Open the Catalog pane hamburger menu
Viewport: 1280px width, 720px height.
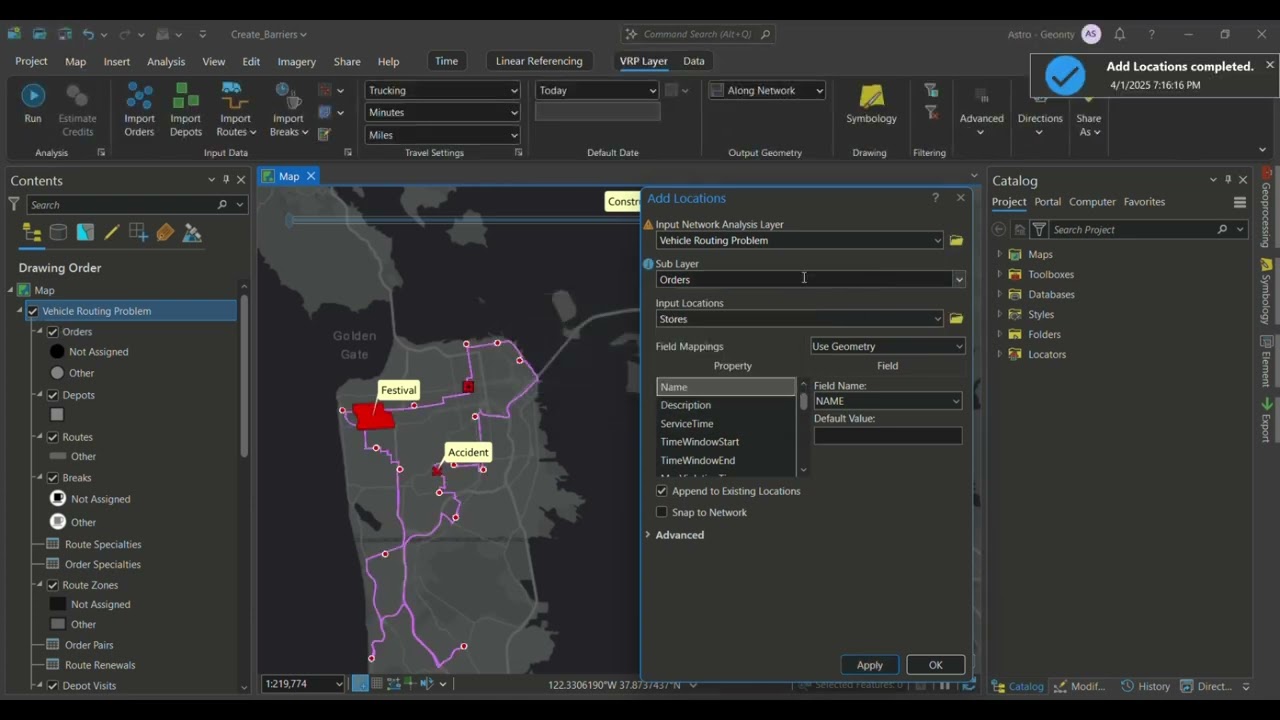pyautogui.click(x=1240, y=202)
